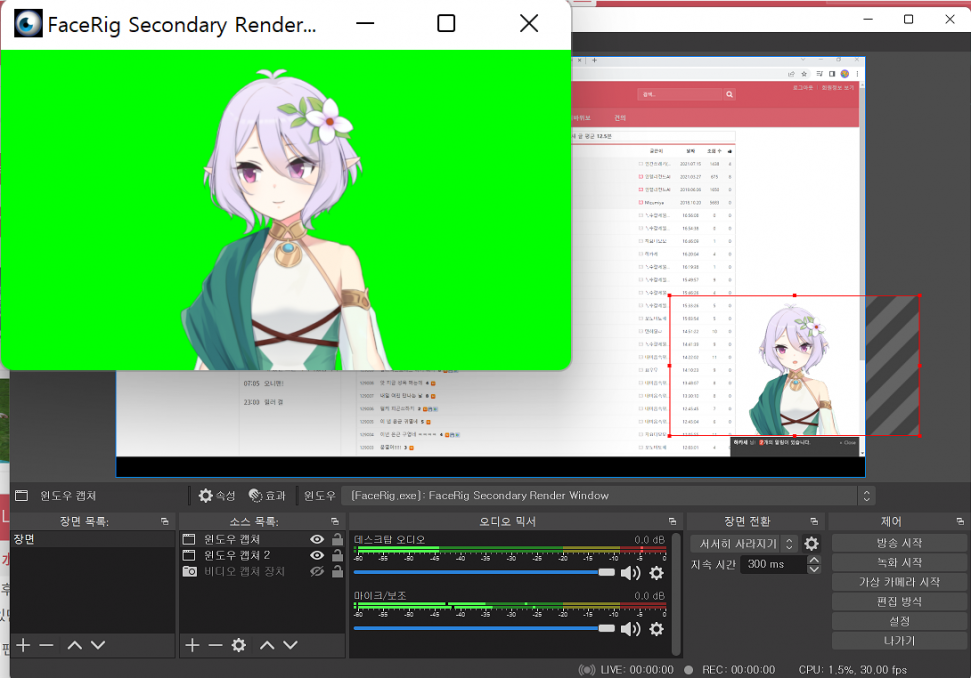Open source properties gear in source list toolbar
The width and height of the screenshot is (971, 678).
238,645
